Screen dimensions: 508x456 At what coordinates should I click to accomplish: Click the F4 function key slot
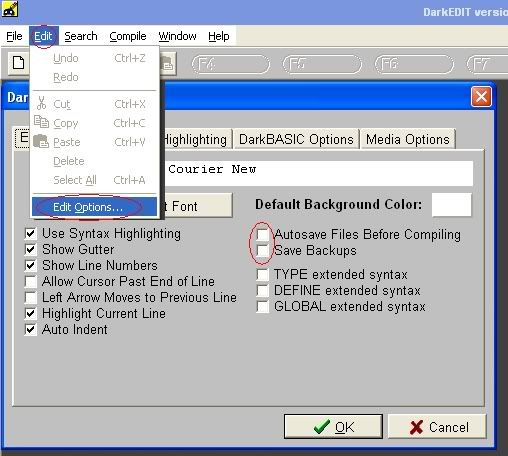[231, 64]
